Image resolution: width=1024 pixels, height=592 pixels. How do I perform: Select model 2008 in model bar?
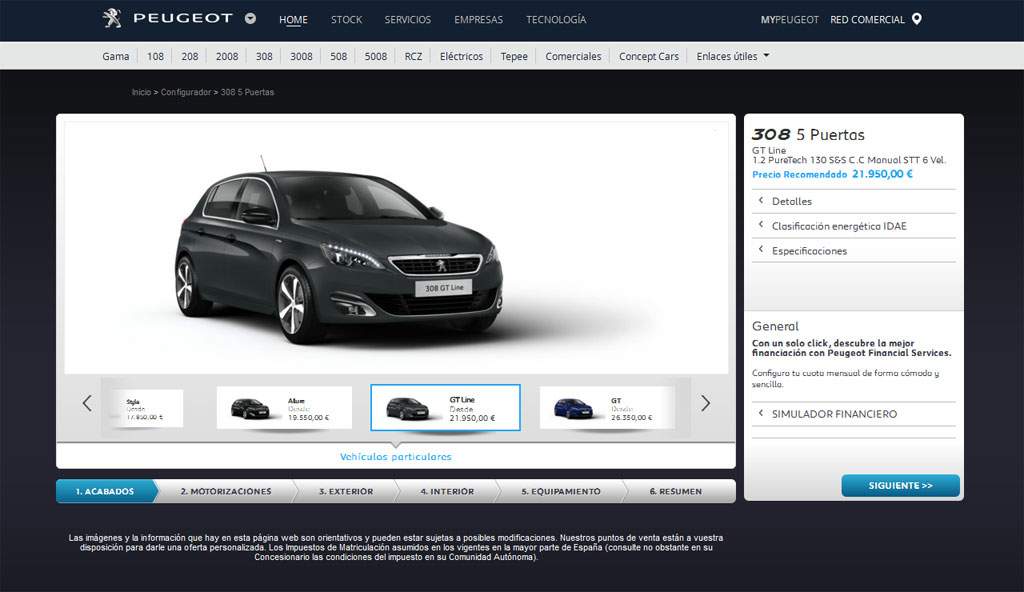pyautogui.click(x=227, y=56)
